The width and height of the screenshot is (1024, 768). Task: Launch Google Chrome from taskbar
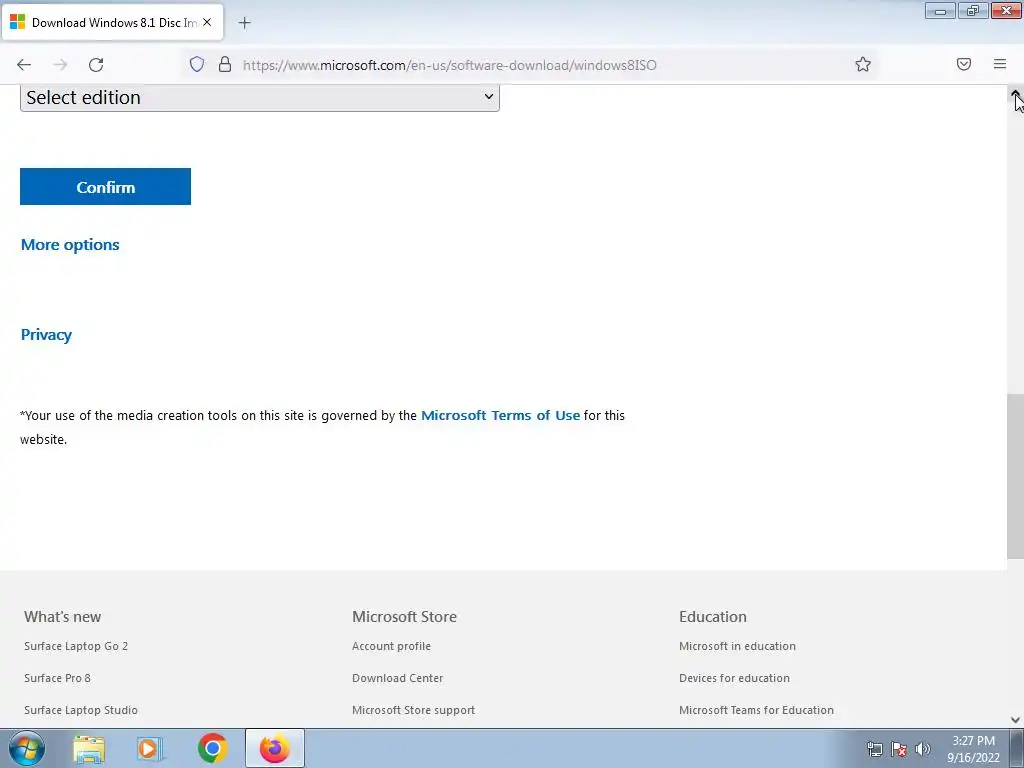click(212, 748)
